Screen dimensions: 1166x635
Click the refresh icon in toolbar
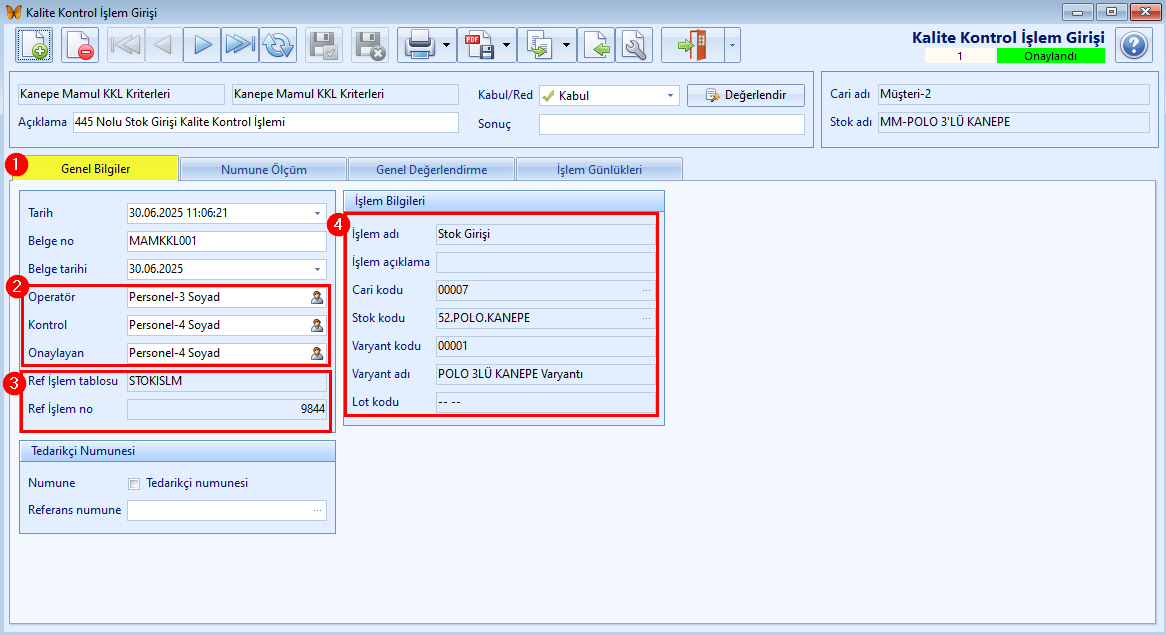pos(278,45)
